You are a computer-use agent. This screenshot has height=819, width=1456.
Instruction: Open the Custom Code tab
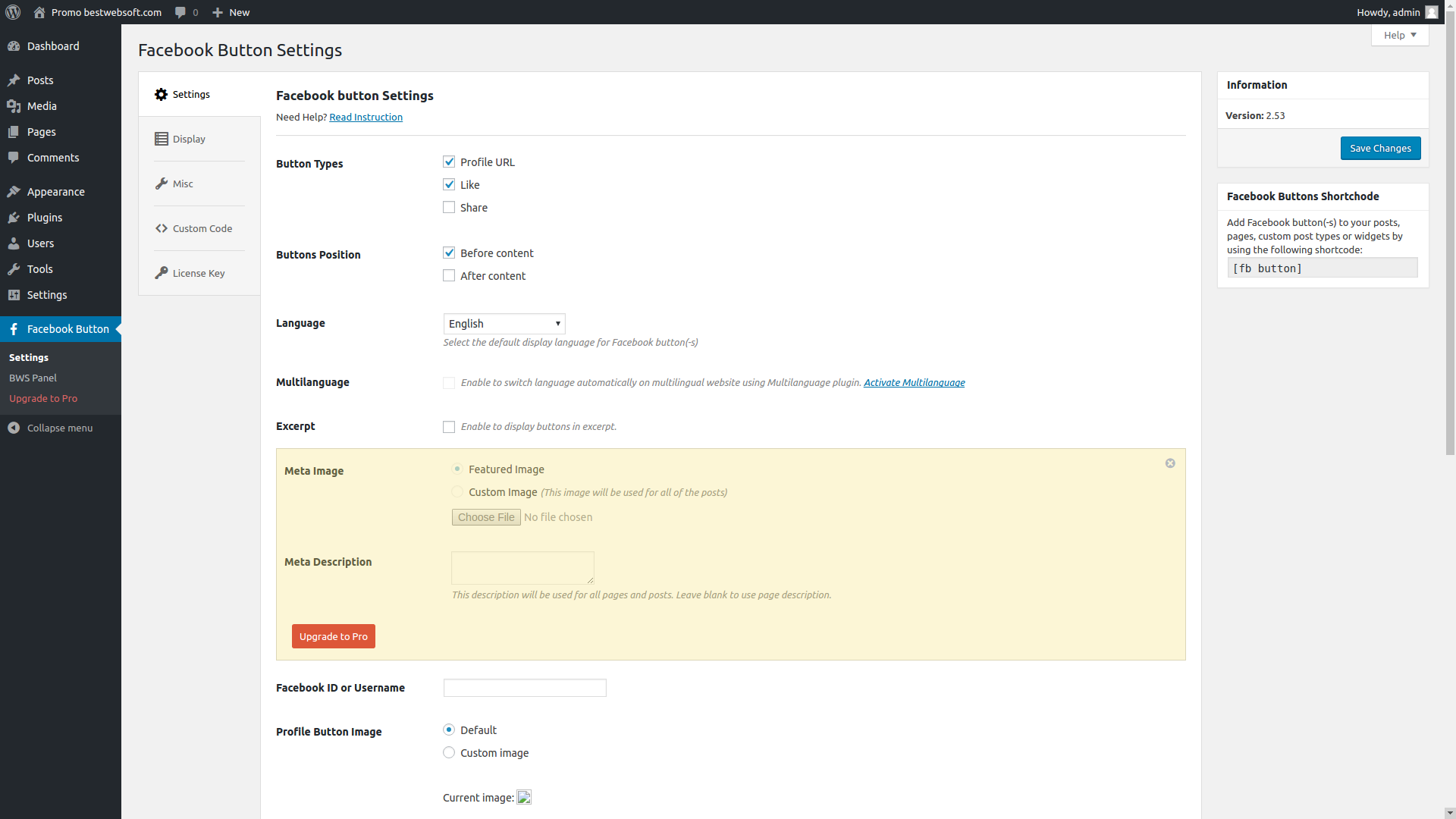click(x=202, y=228)
